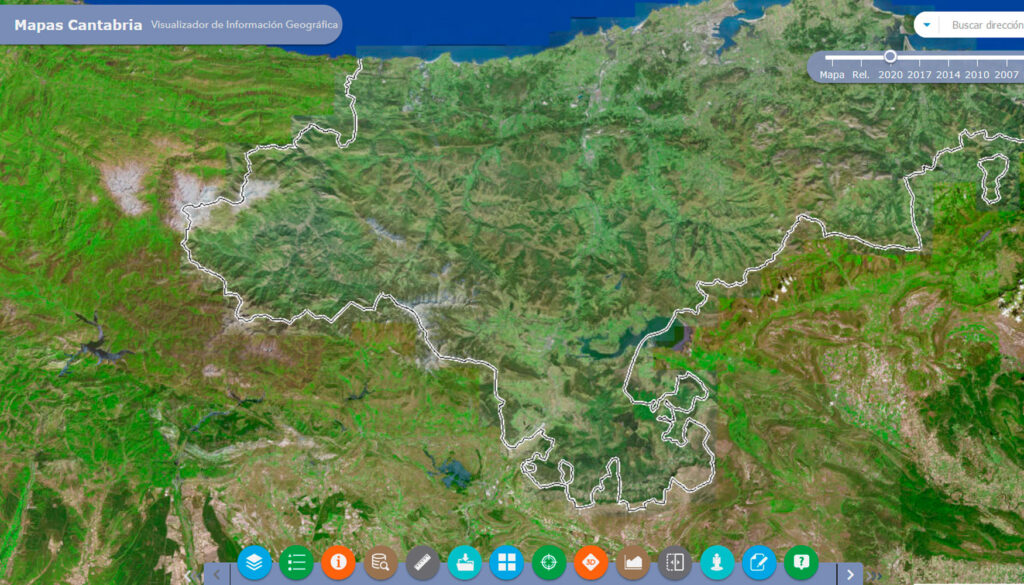
Task: Open the Download data tool
Action: click(466, 562)
